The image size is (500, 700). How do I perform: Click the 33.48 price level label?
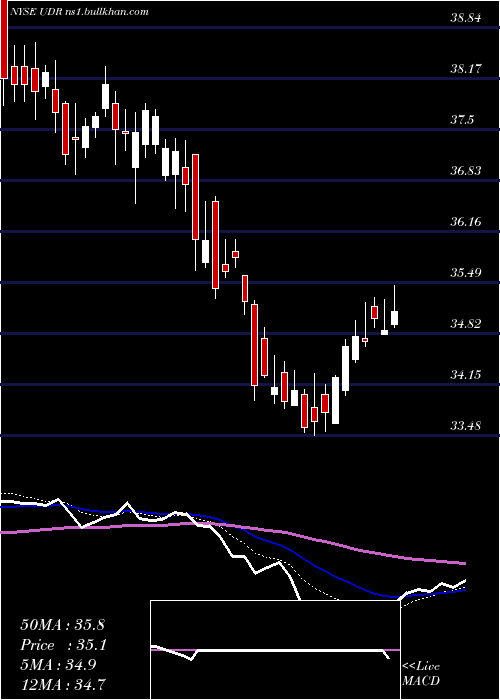click(466, 426)
